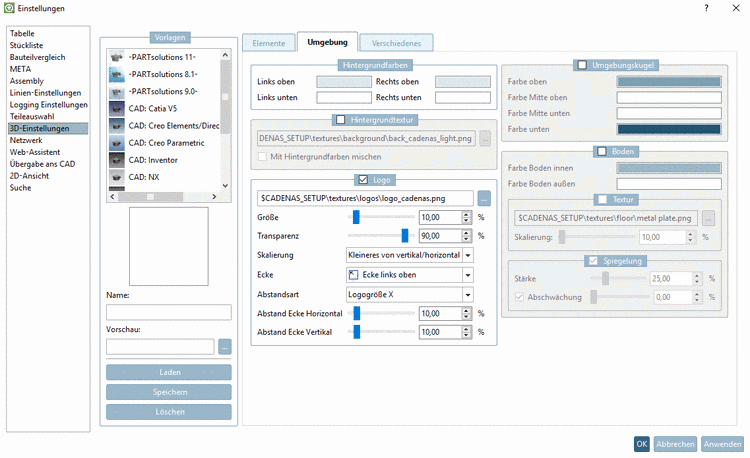
Task: Click the Anwenden button
Action: pyautogui.click(x=722, y=444)
